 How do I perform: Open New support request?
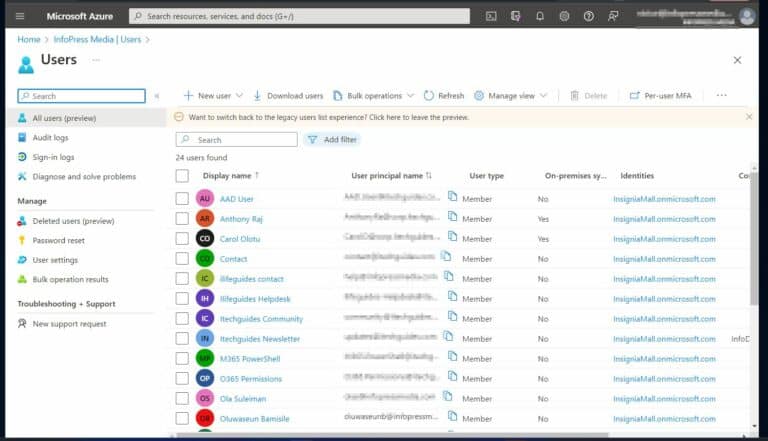click(x=69, y=324)
